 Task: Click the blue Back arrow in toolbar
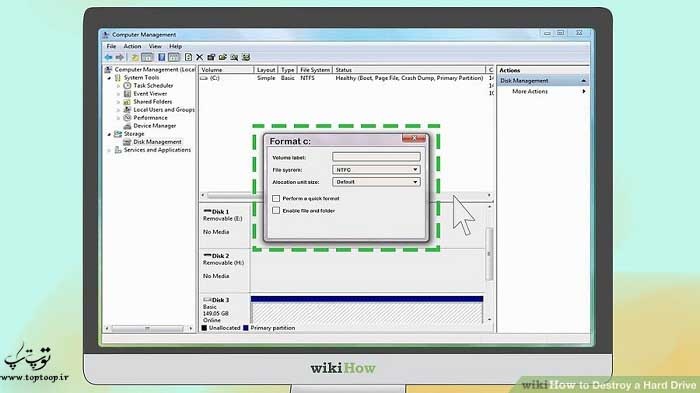pyautogui.click(x=108, y=57)
